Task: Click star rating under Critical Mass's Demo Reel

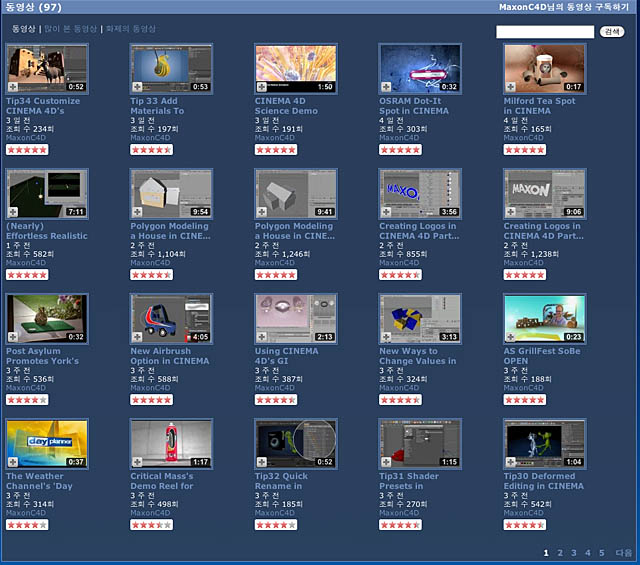Action: (151, 525)
